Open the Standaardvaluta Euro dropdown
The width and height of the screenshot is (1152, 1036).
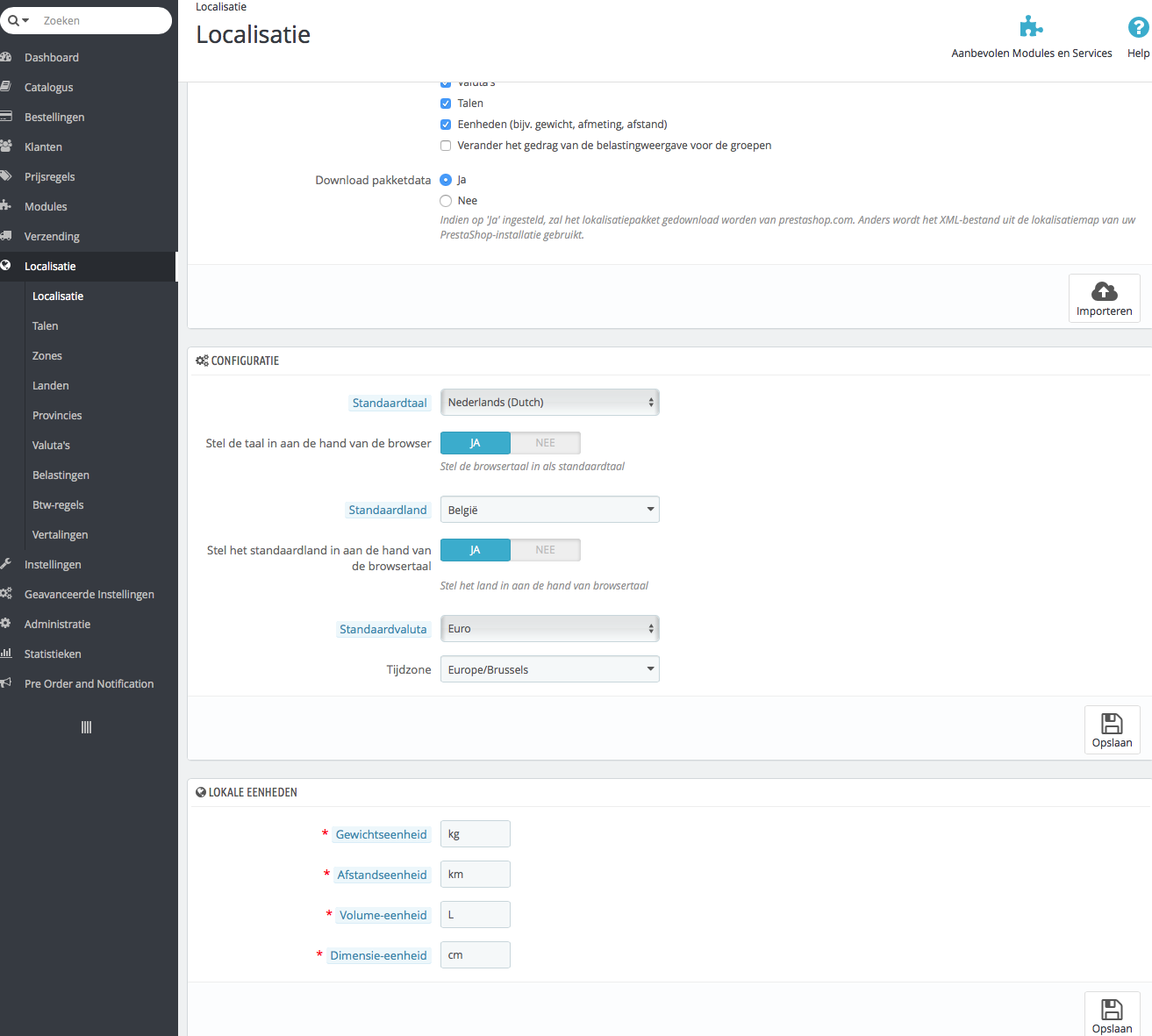(550, 629)
